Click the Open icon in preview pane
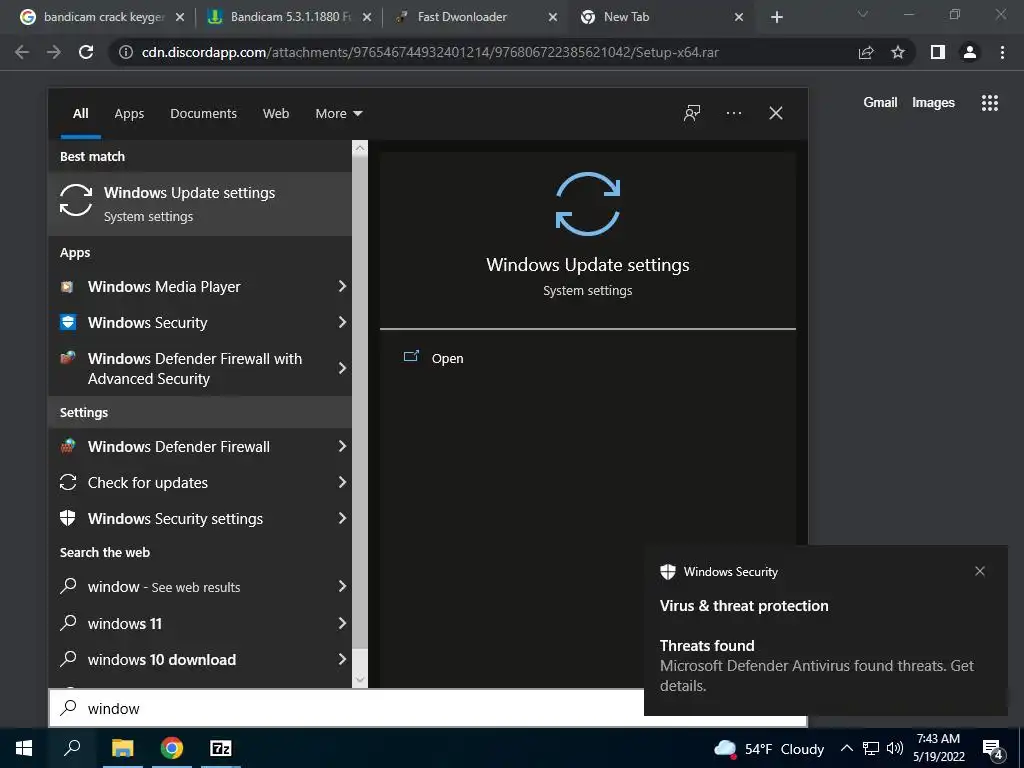 tap(411, 357)
